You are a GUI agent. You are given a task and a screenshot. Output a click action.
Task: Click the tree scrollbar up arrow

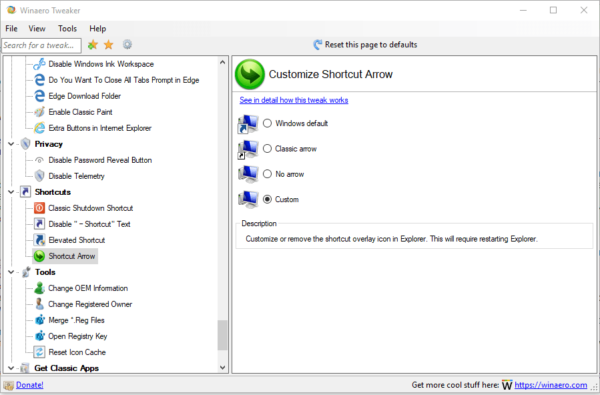(223, 62)
